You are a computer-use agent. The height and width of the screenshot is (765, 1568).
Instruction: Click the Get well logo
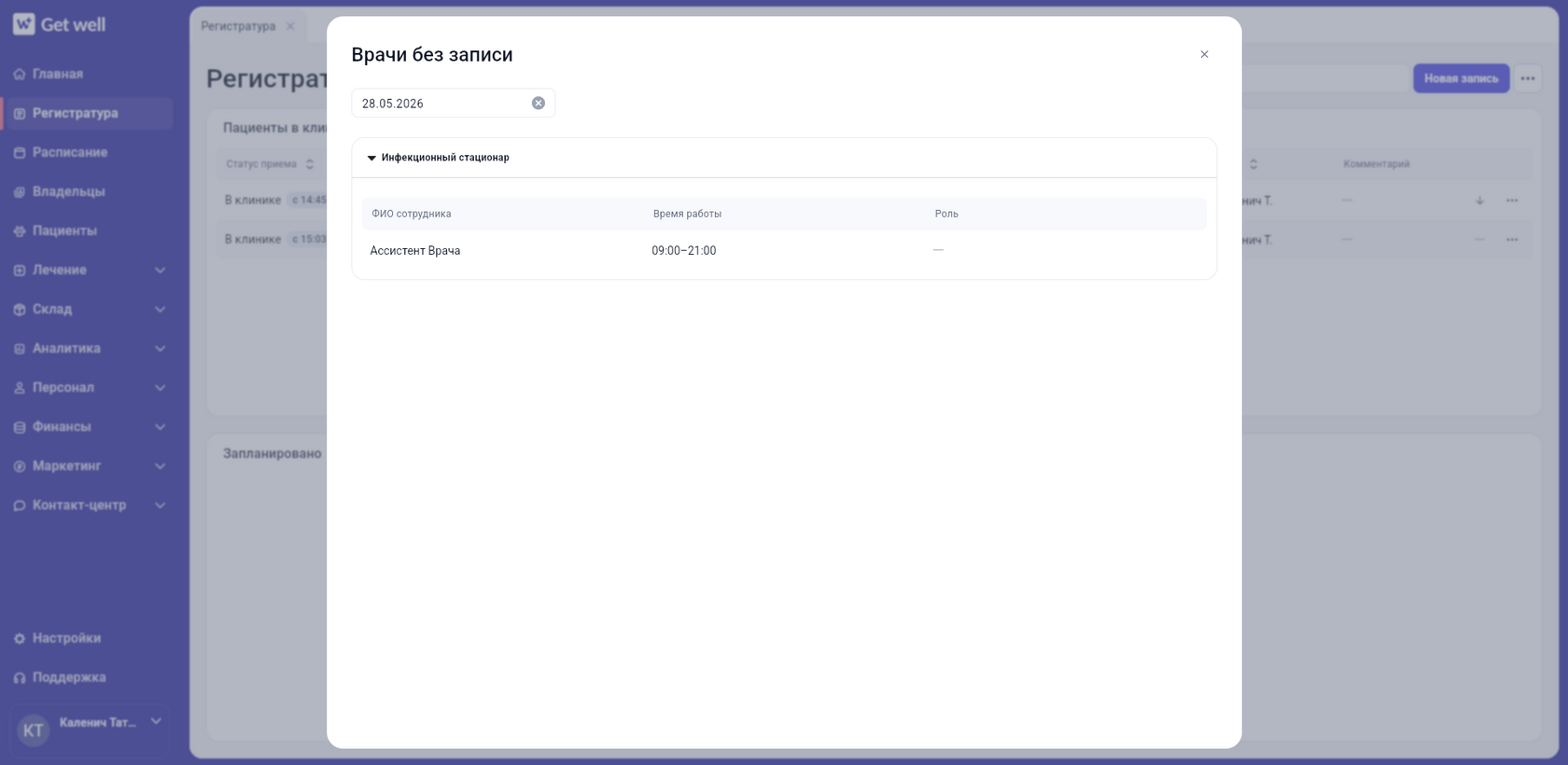[59, 24]
